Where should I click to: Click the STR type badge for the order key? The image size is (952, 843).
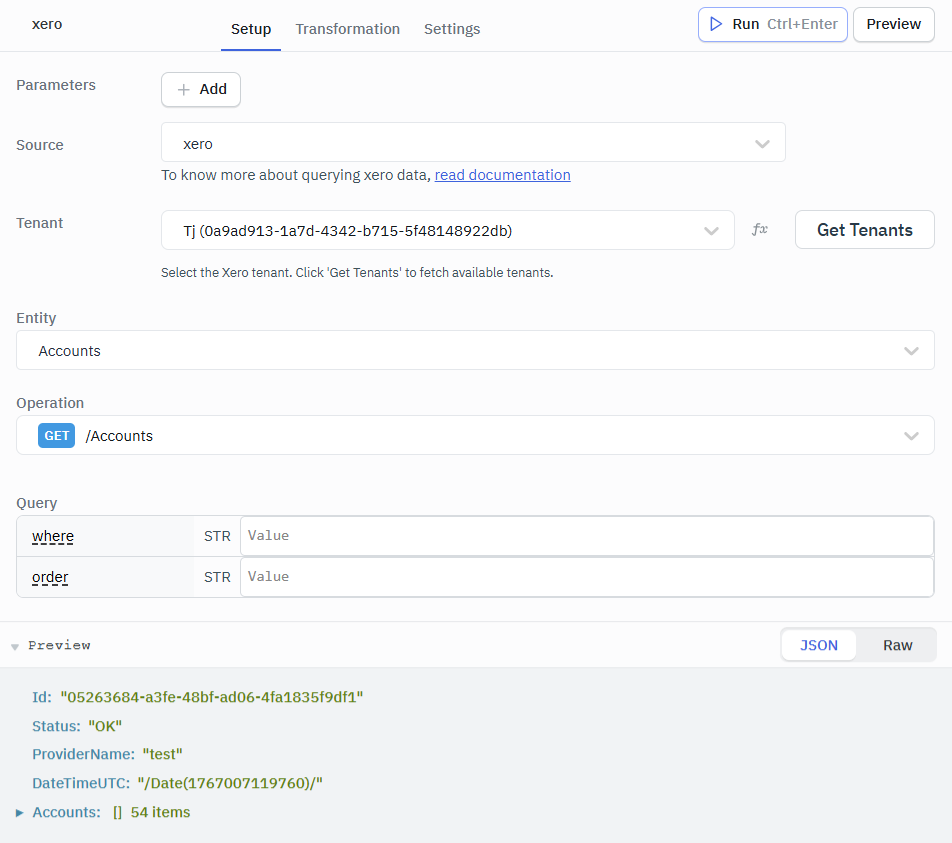click(x=217, y=576)
